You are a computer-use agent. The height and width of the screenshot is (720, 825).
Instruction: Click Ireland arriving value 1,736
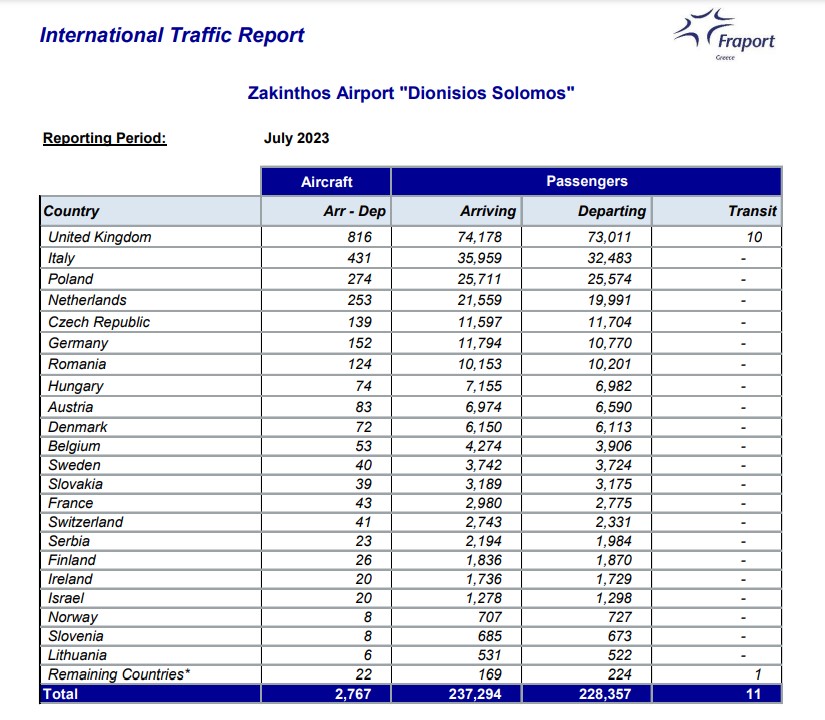point(484,579)
